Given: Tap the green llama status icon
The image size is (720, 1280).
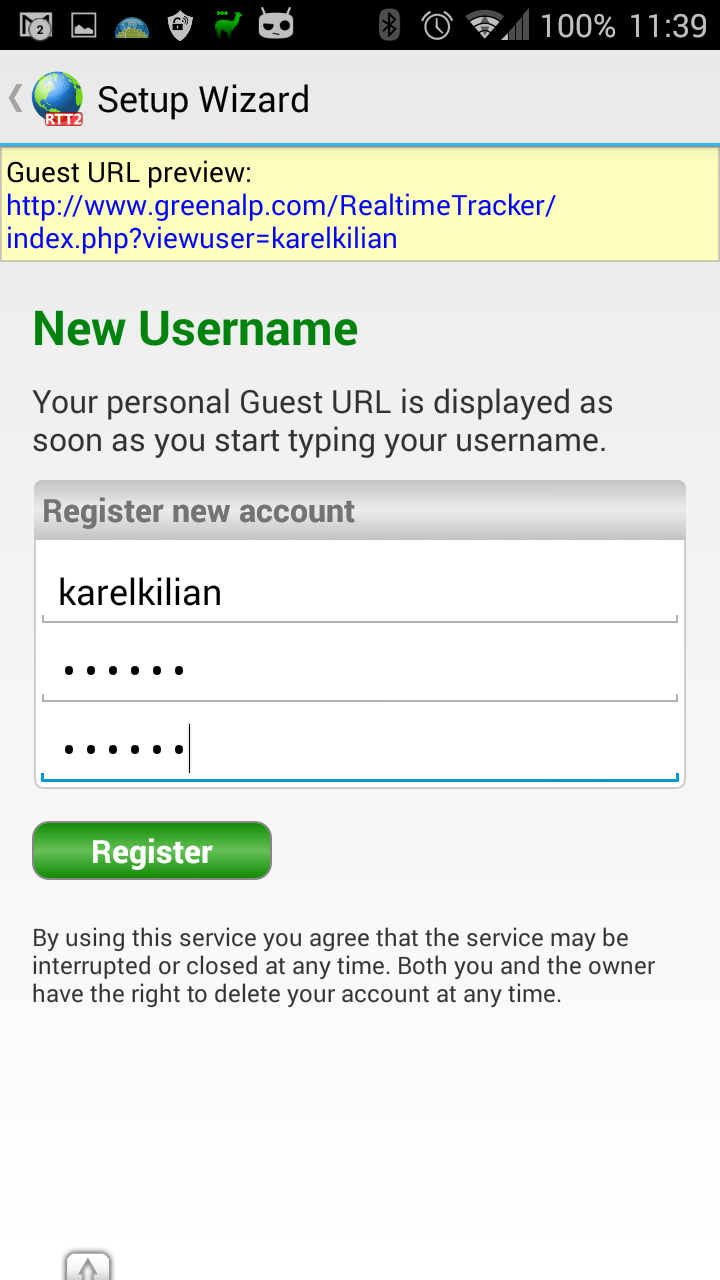Looking at the screenshot, I should (x=228, y=25).
